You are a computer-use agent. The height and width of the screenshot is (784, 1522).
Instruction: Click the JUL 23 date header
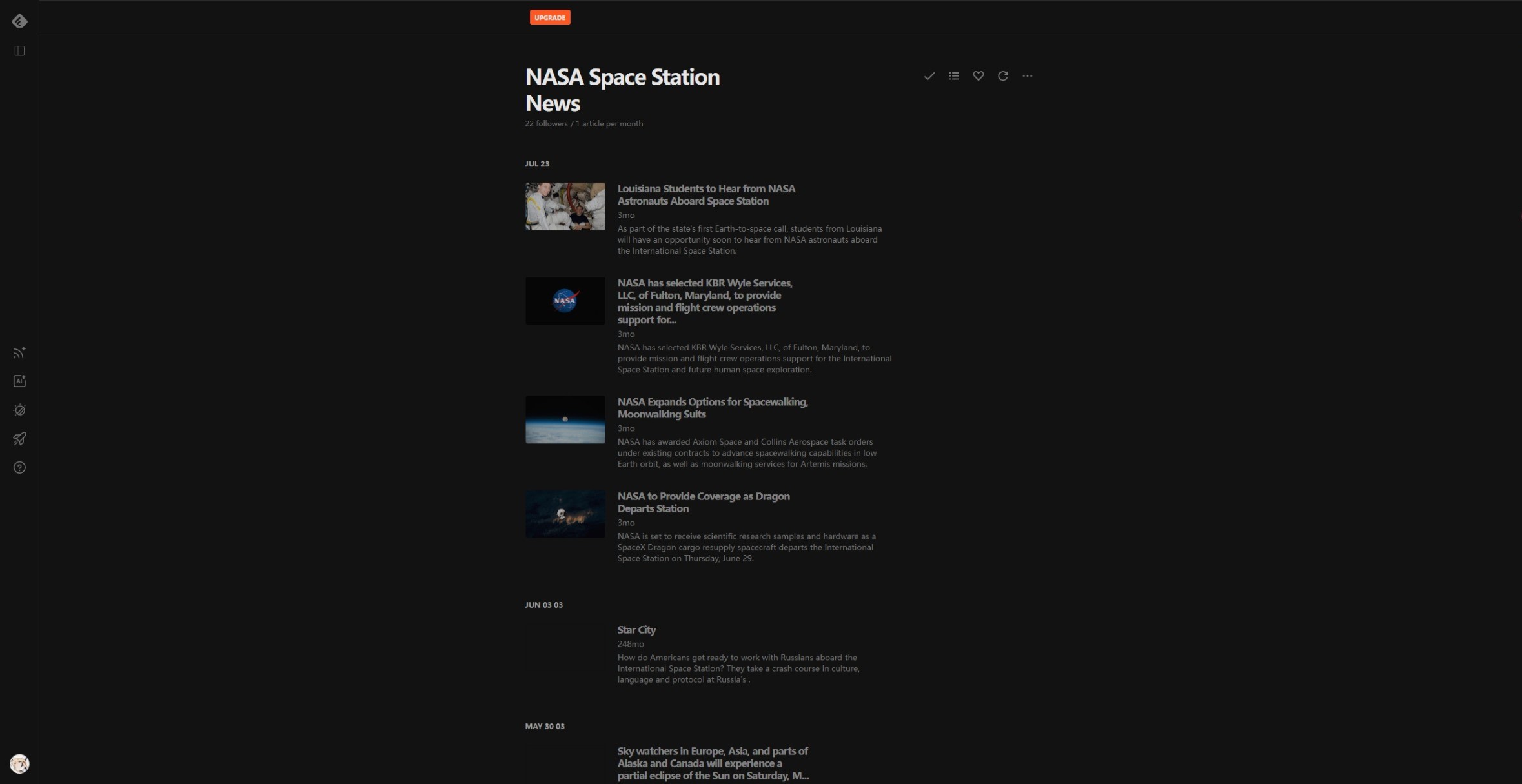coord(537,164)
